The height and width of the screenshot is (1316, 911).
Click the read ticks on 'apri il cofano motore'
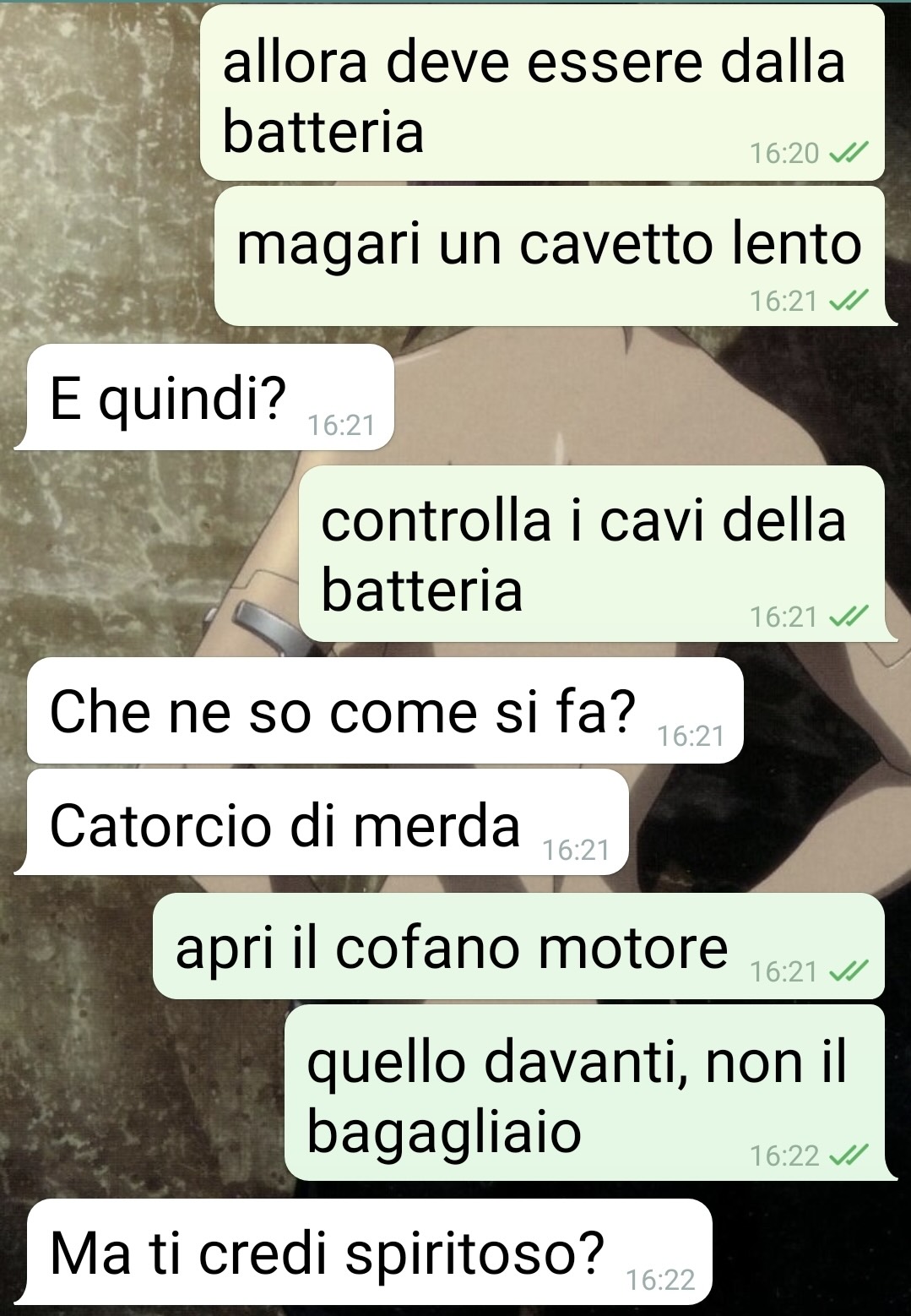click(x=849, y=972)
